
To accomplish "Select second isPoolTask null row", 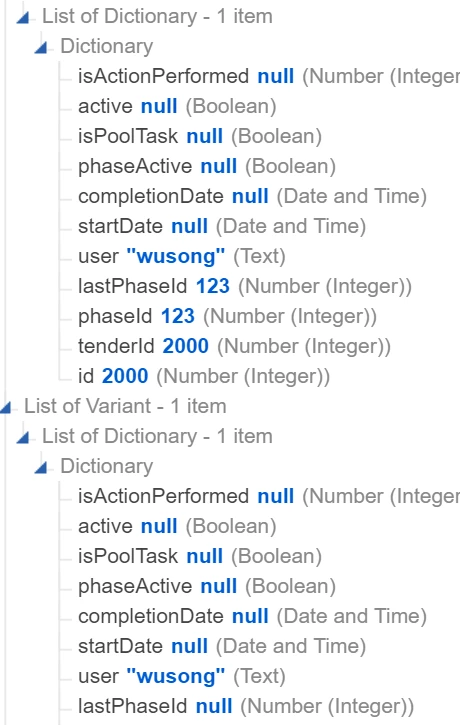I will click(x=200, y=556).
